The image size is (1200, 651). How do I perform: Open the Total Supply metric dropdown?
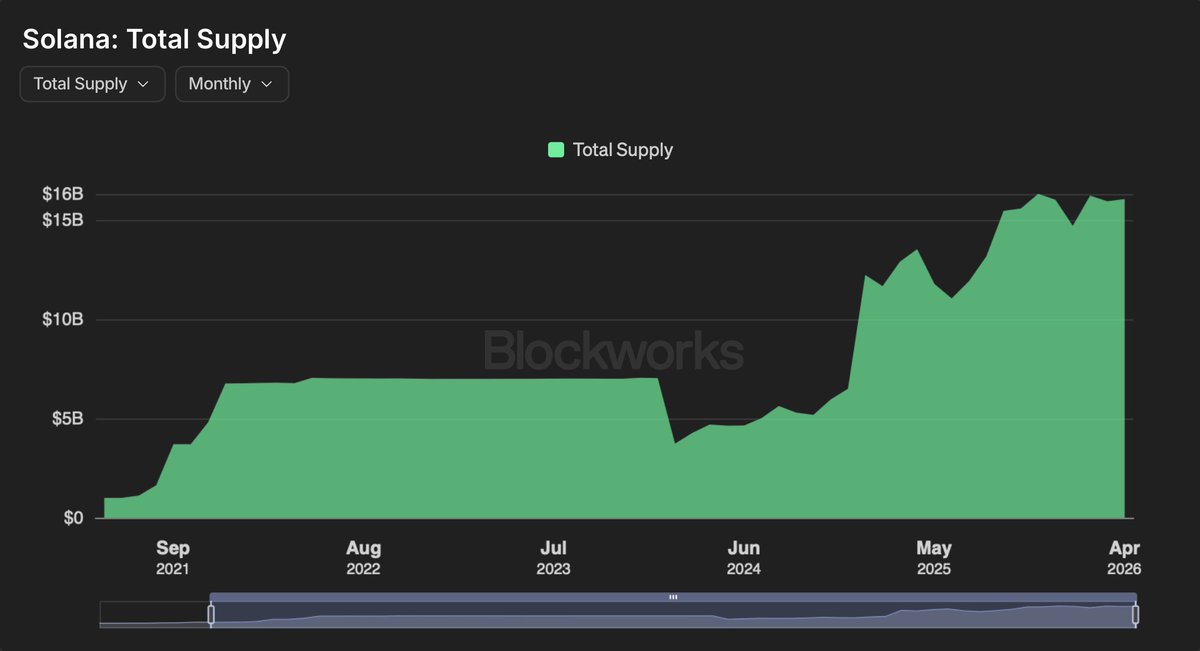tap(92, 84)
